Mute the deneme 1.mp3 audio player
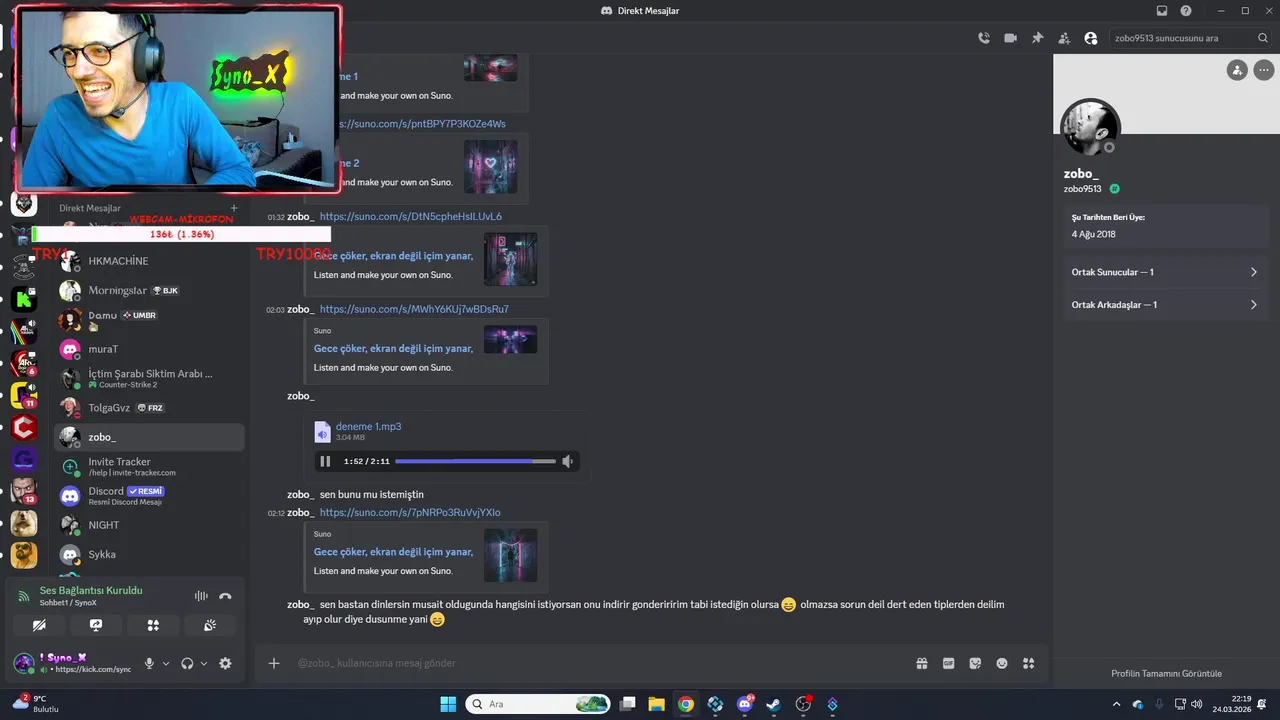 tap(567, 461)
